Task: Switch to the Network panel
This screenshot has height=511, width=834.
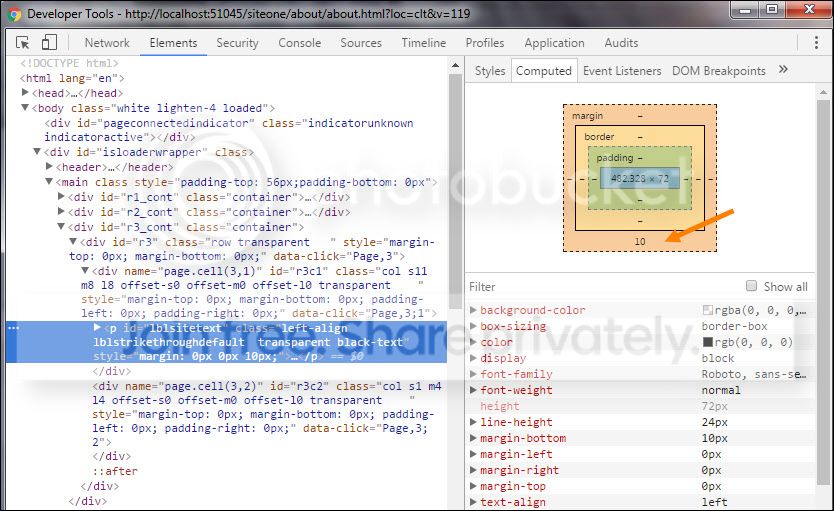Action: 107,43
